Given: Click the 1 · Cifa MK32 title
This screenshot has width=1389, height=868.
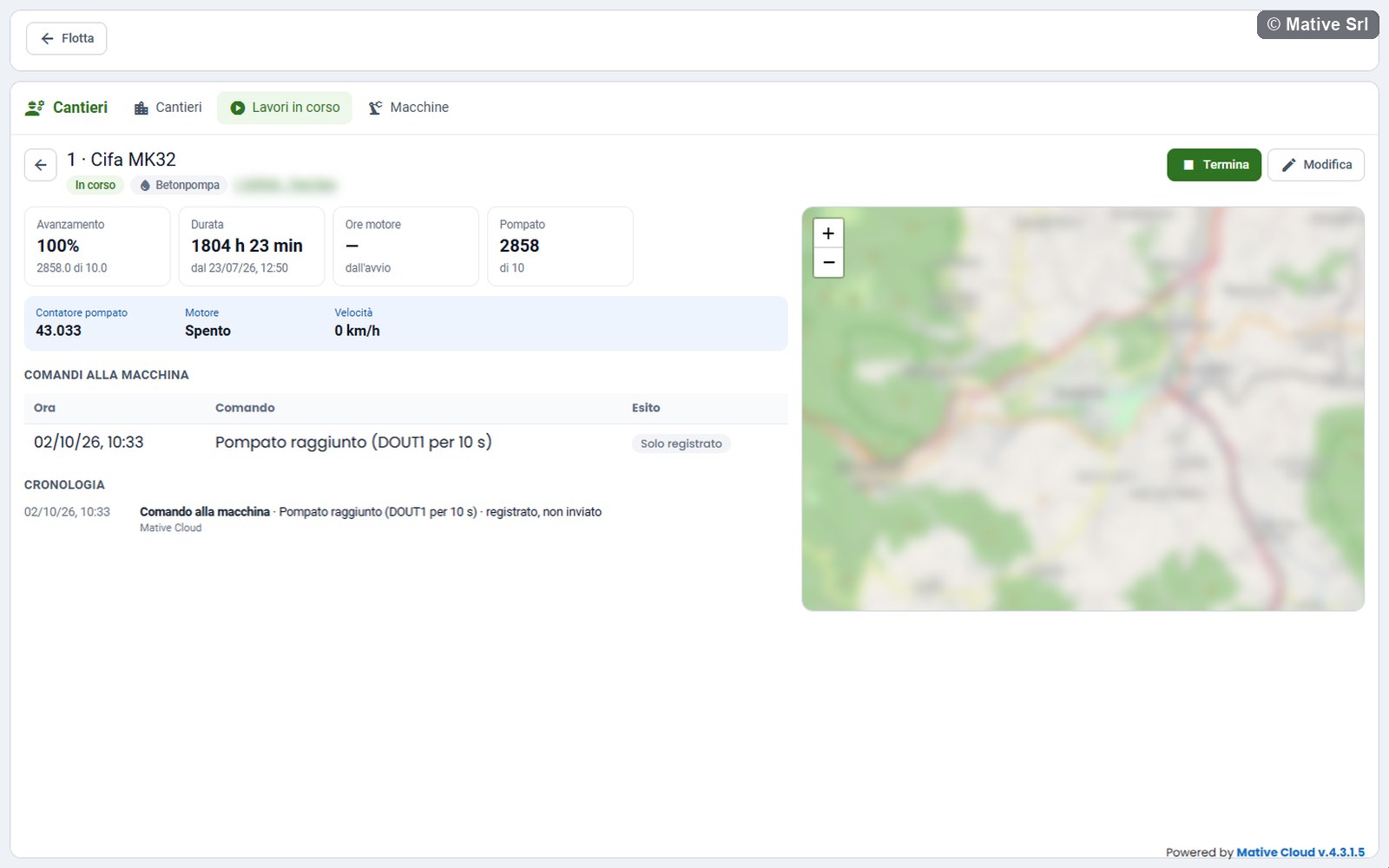Looking at the screenshot, I should [122, 160].
